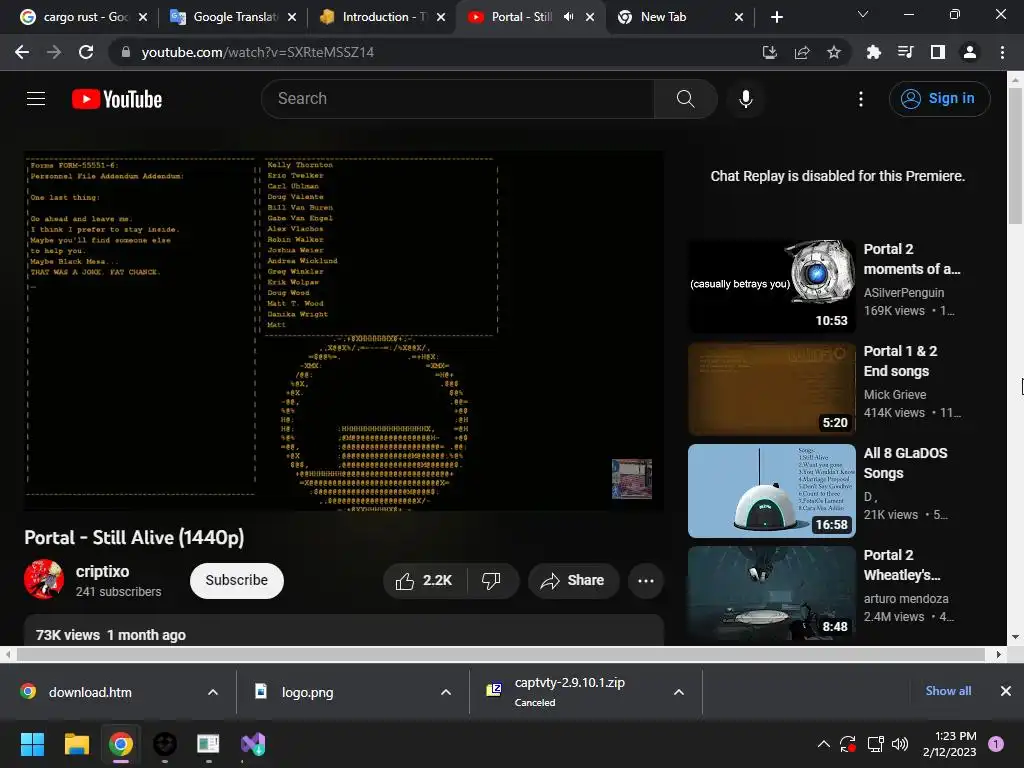Click the YouTube logo
The height and width of the screenshot is (768, 1024).
(117, 99)
